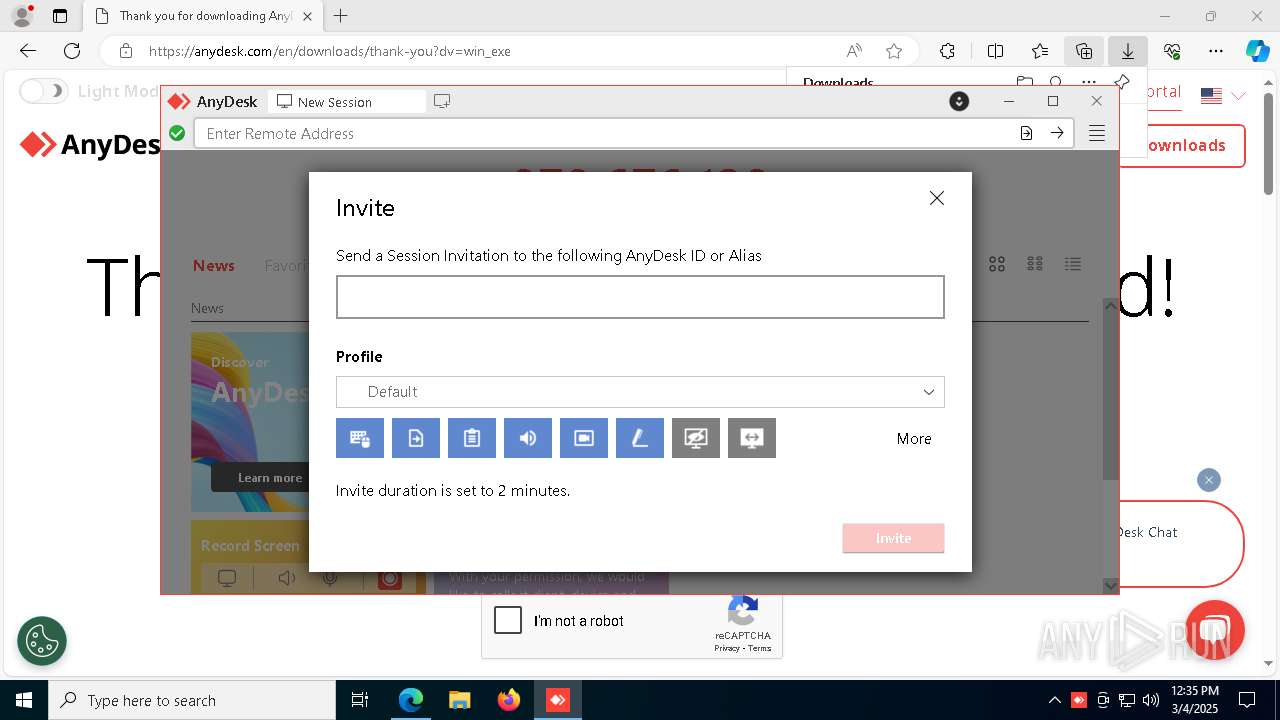Open a new Edge tab
1280x720 pixels.
tap(341, 16)
